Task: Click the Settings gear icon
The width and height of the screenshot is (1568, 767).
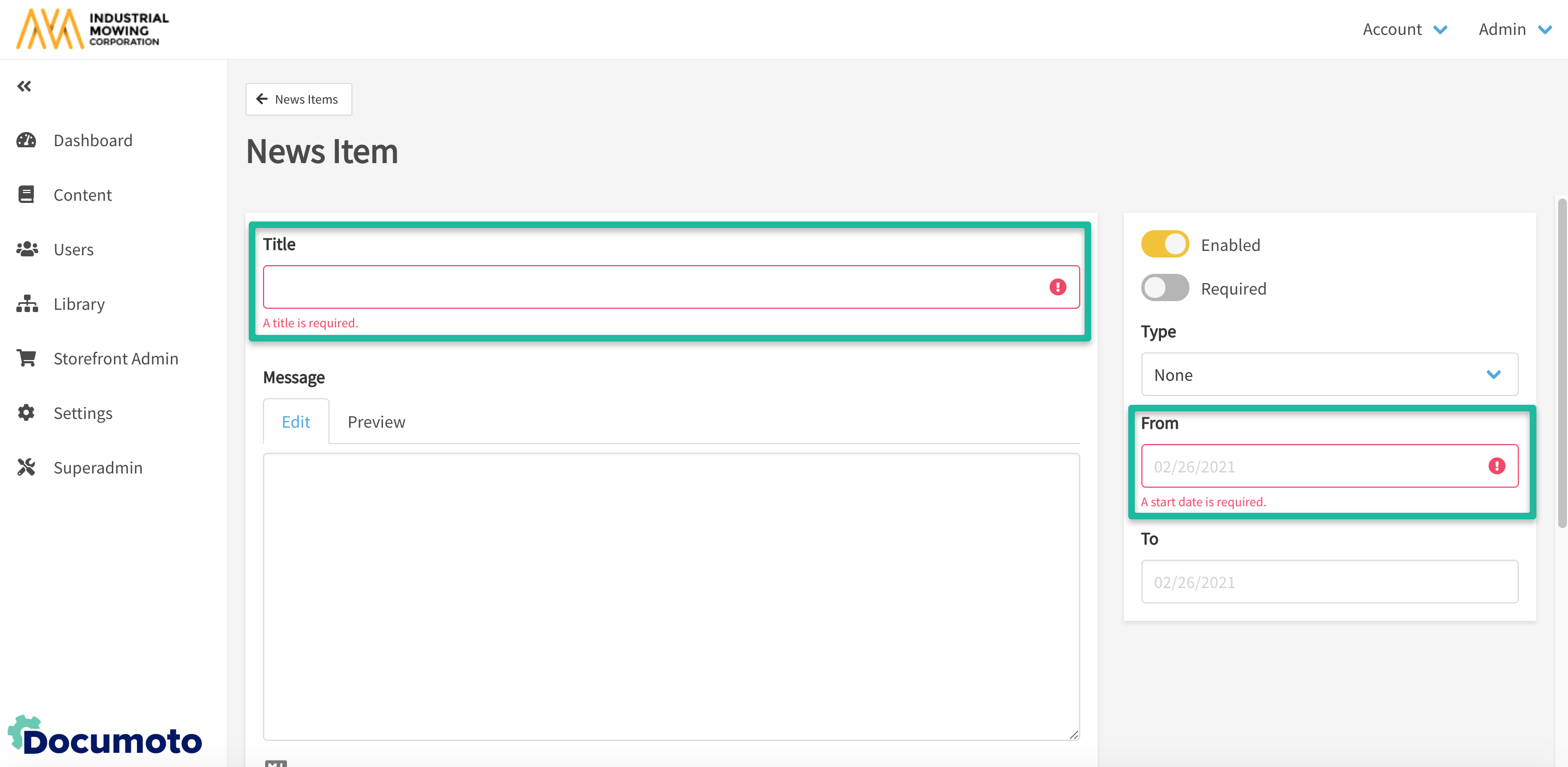Action: pos(26,413)
